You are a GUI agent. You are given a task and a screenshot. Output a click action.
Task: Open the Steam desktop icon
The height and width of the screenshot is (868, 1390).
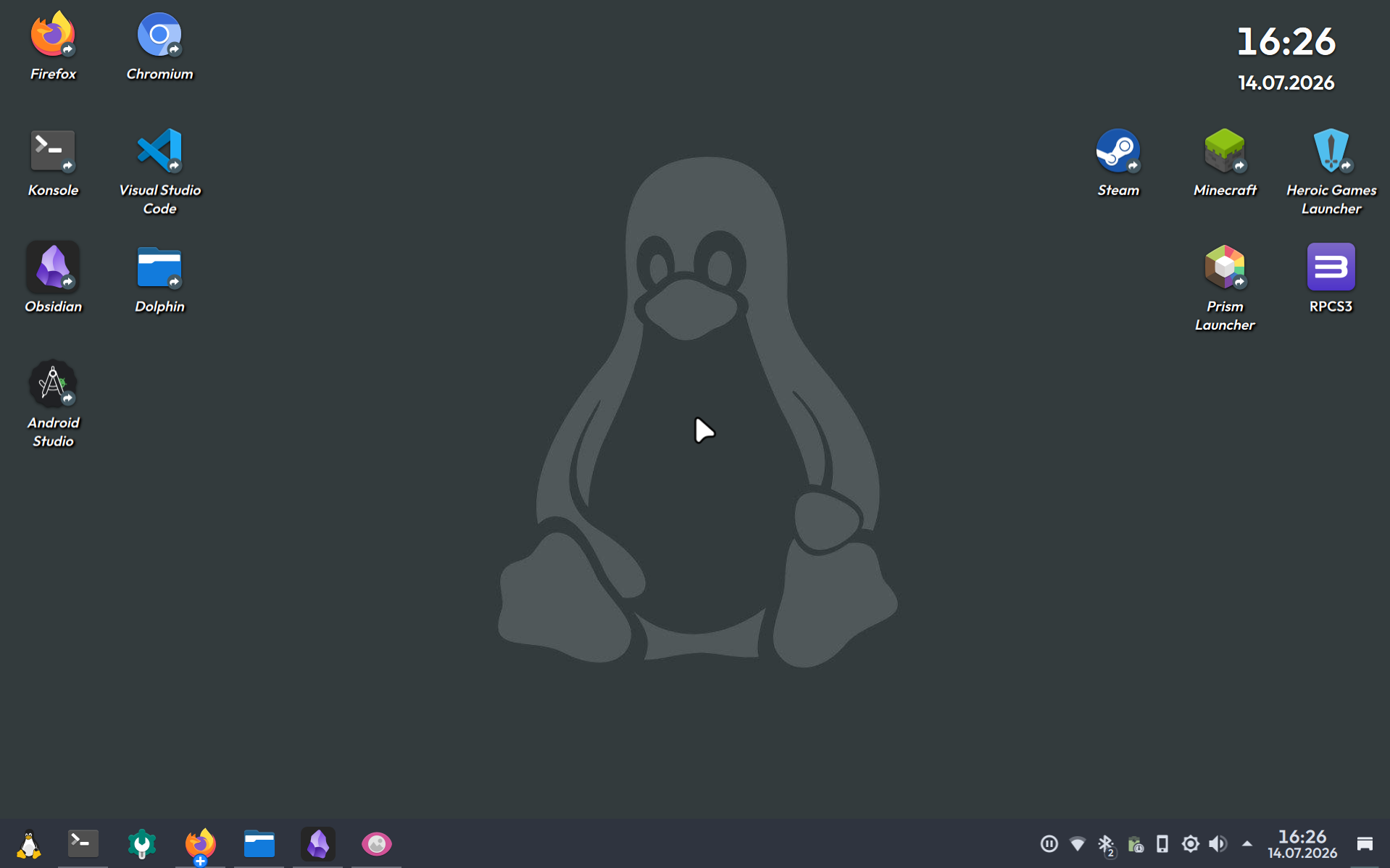point(1118,162)
